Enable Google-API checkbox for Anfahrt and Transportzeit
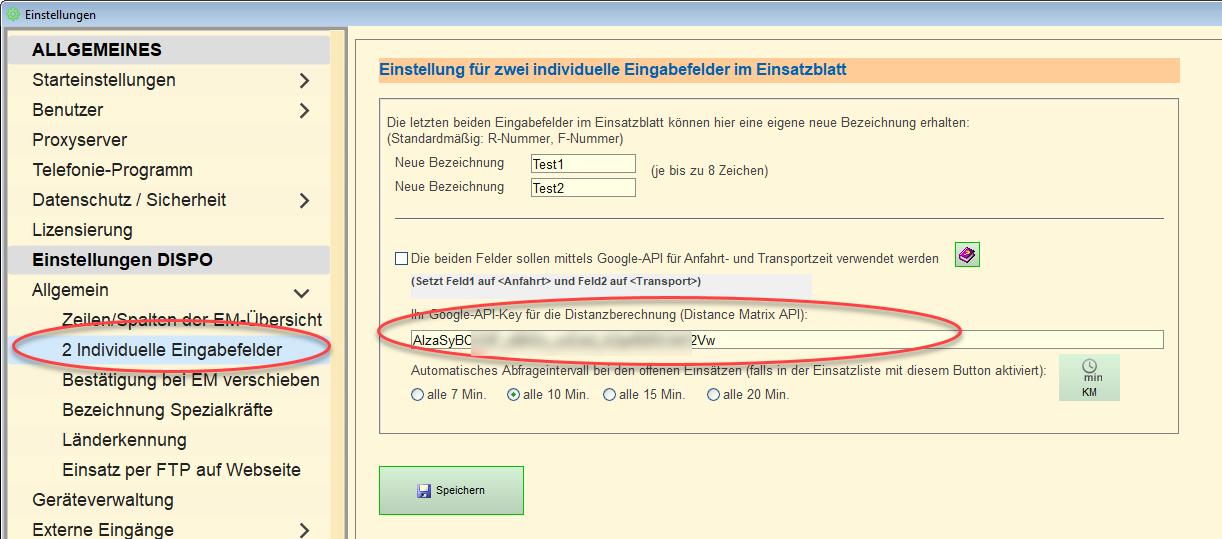Screen dimensions: 1222x539 tap(402, 258)
